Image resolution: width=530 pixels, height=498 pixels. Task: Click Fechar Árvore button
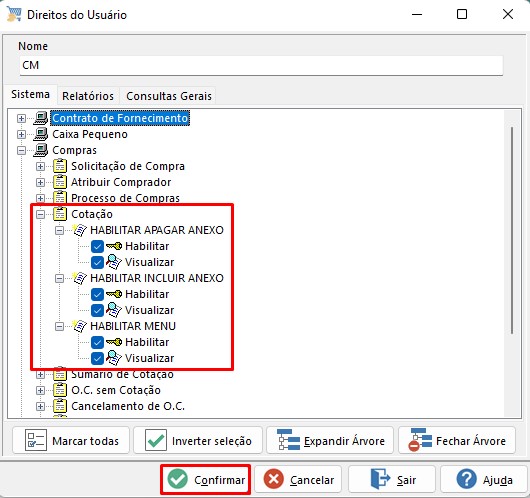457,441
